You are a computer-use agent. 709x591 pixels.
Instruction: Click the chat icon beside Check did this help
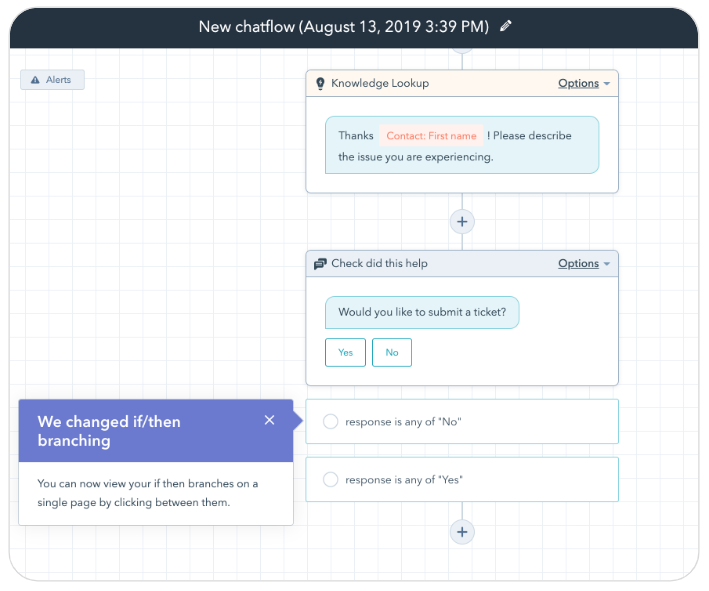pos(320,264)
